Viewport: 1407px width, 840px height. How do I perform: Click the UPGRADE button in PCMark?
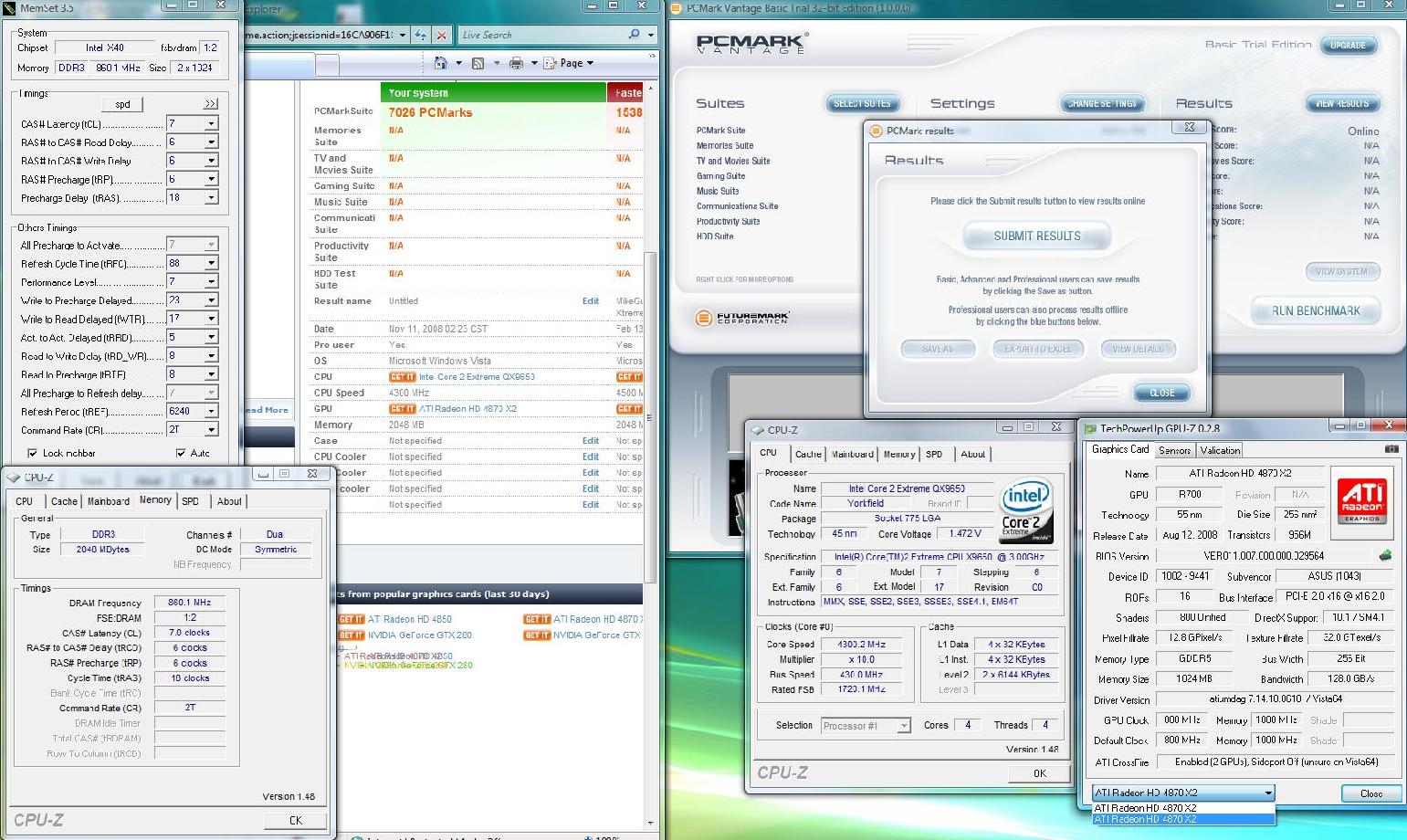tap(1348, 45)
